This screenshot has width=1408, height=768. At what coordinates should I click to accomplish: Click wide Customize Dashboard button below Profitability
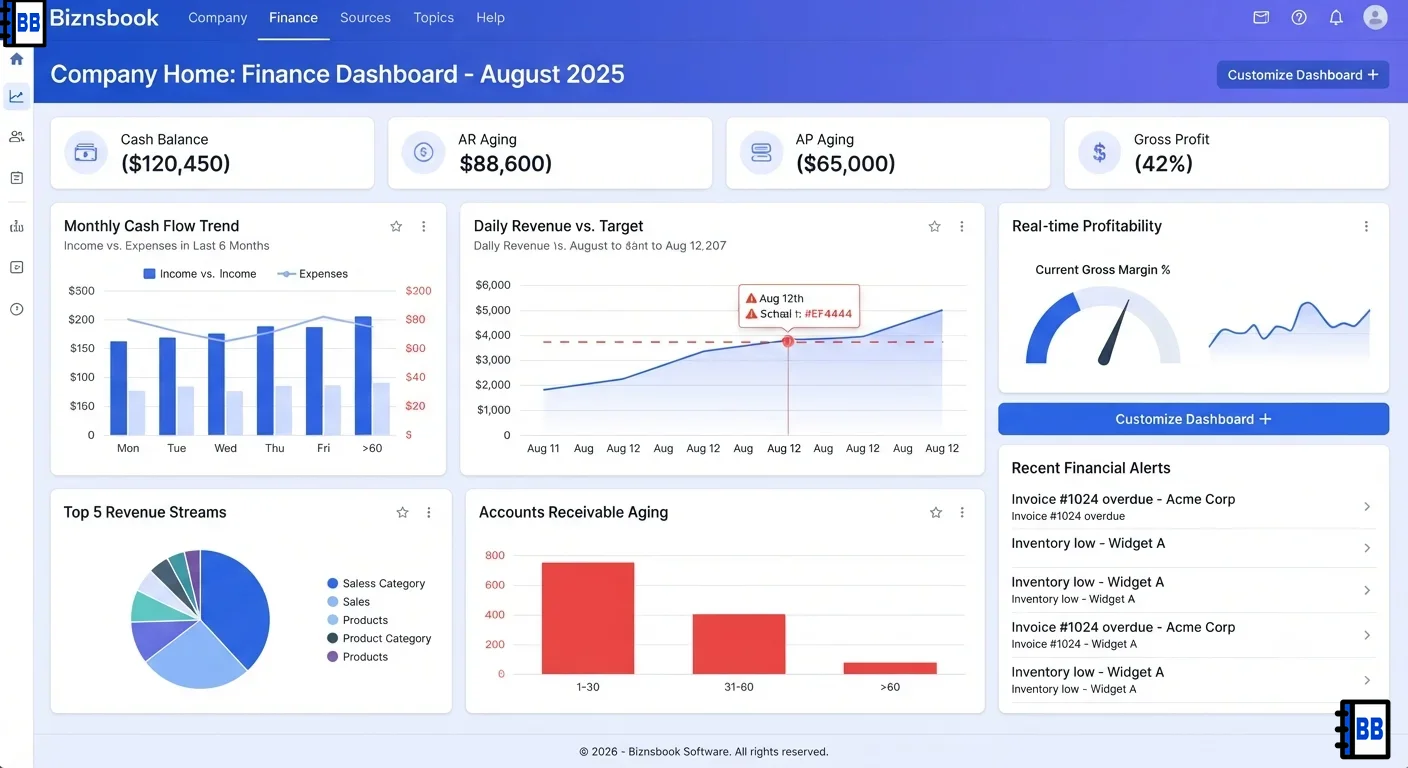1193,419
